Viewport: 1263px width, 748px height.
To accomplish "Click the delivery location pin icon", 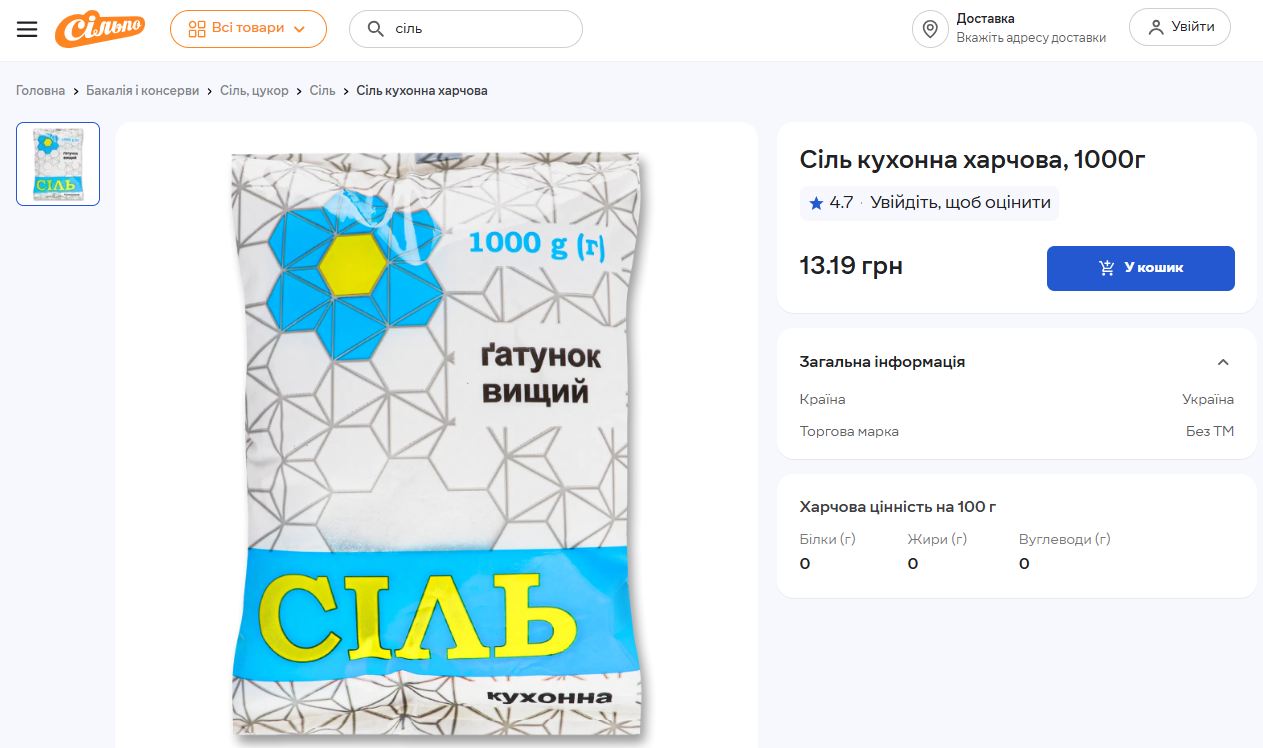I will 930,29.
